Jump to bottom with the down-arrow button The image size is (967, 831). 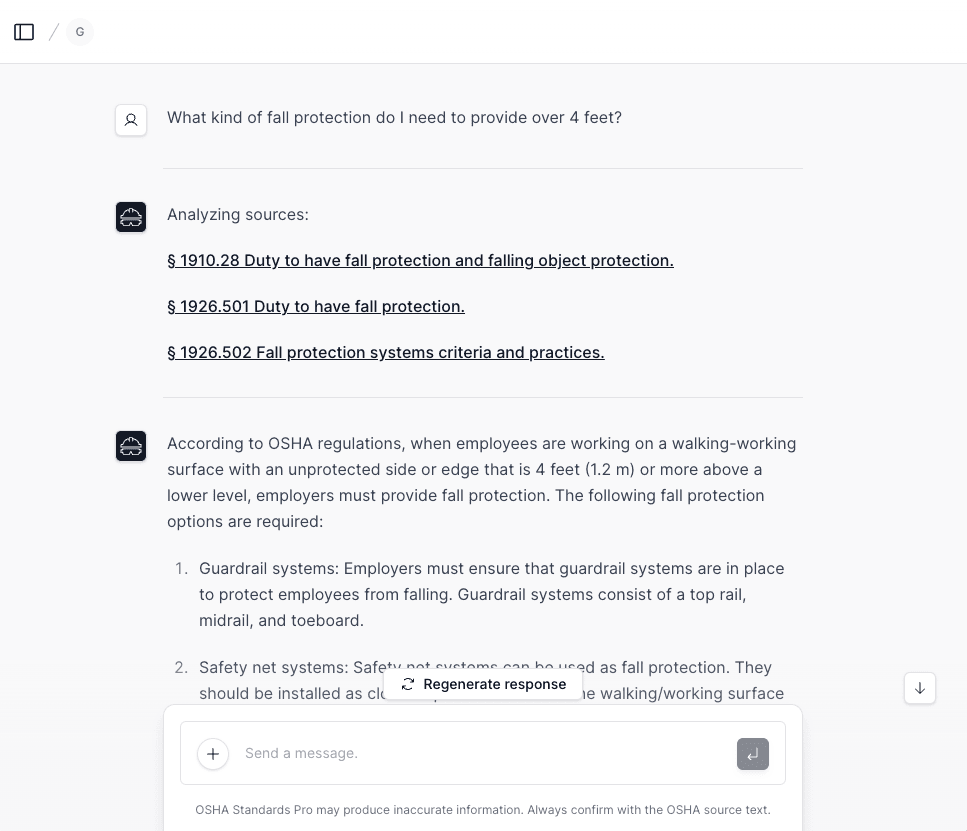920,688
